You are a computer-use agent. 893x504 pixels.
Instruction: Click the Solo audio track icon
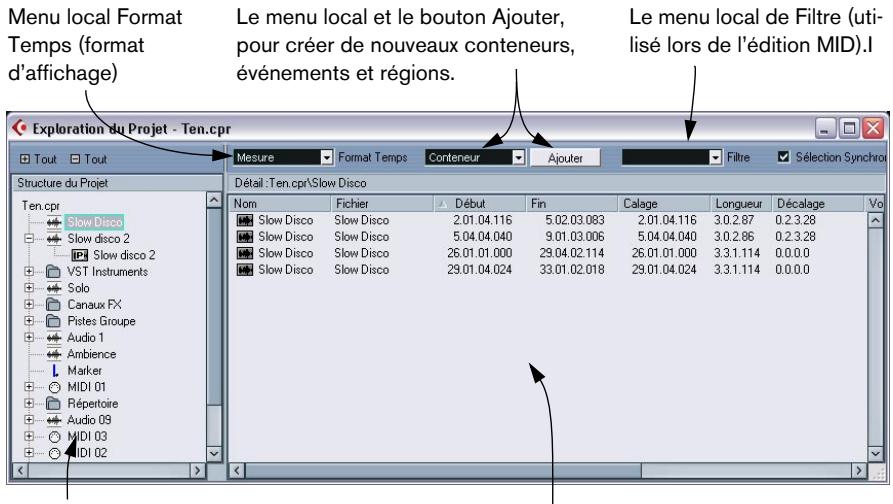54,288
